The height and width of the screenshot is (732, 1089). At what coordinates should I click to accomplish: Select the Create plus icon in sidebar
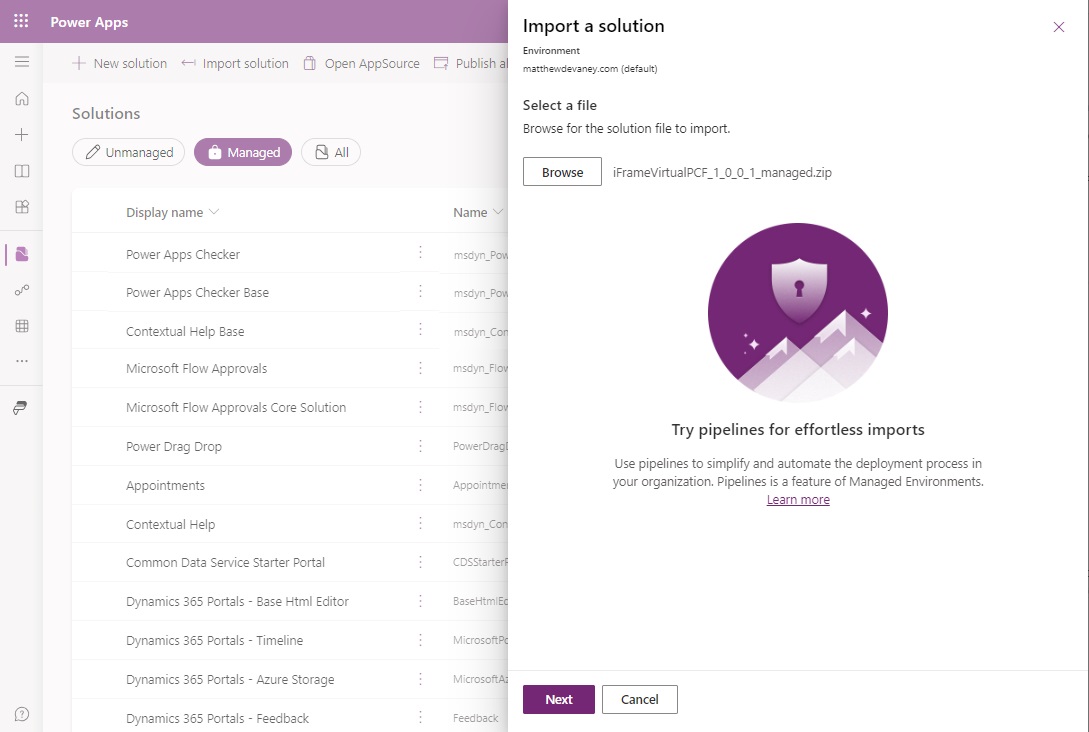click(x=21, y=134)
